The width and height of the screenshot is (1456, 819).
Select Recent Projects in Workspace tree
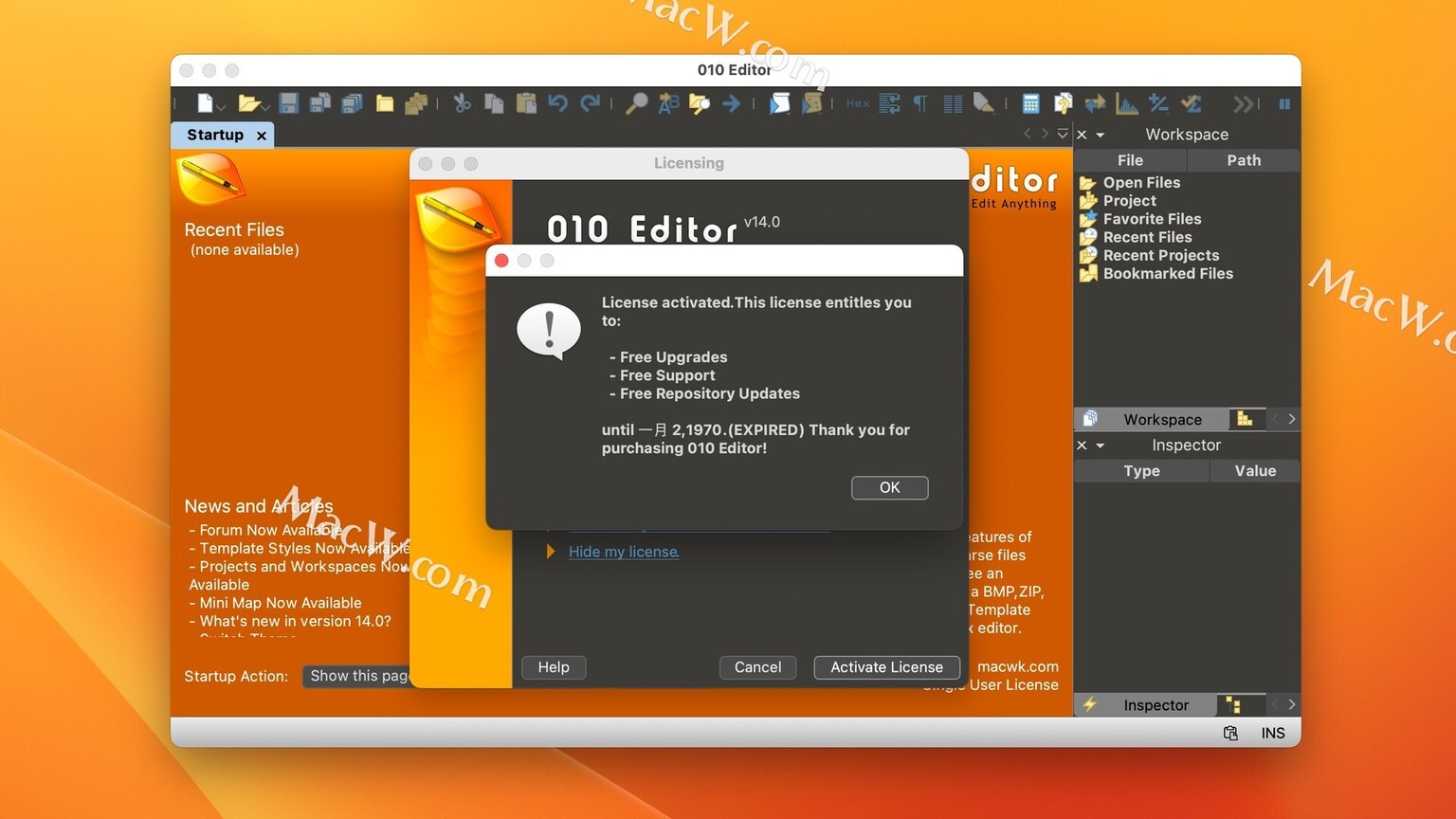click(x=1160, y=255)
